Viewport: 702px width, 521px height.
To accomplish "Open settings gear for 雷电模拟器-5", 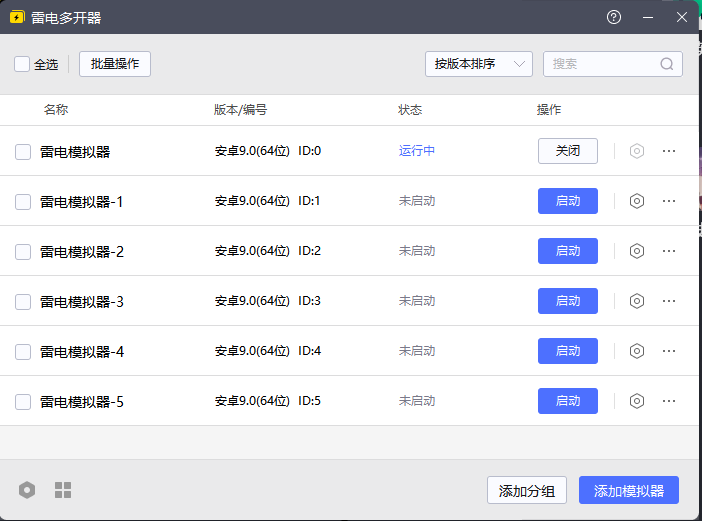I will click(636, 401).
